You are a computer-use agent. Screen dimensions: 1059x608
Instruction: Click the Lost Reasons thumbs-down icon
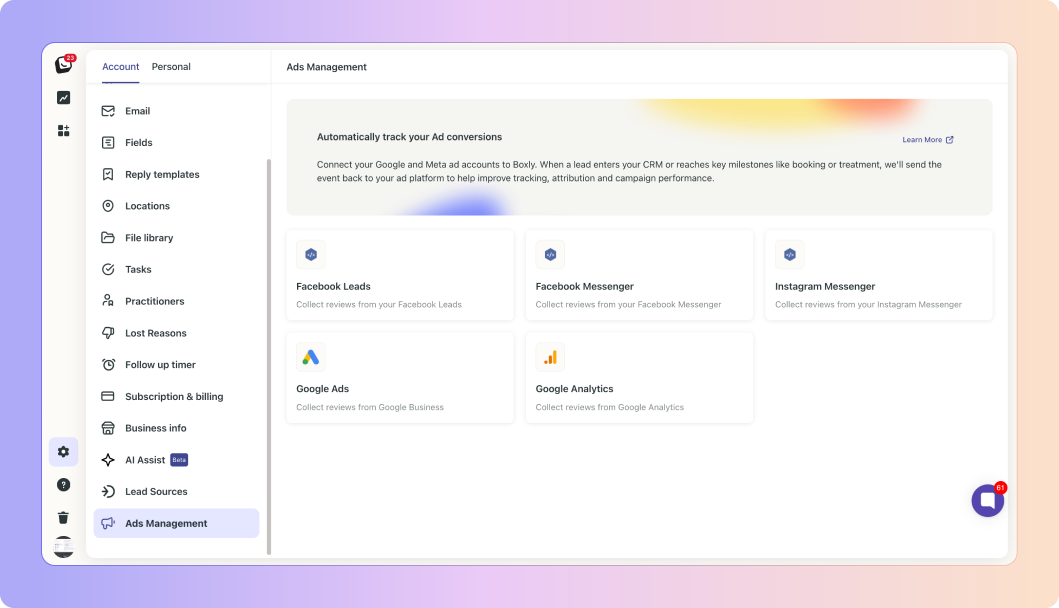click(108, 333)
